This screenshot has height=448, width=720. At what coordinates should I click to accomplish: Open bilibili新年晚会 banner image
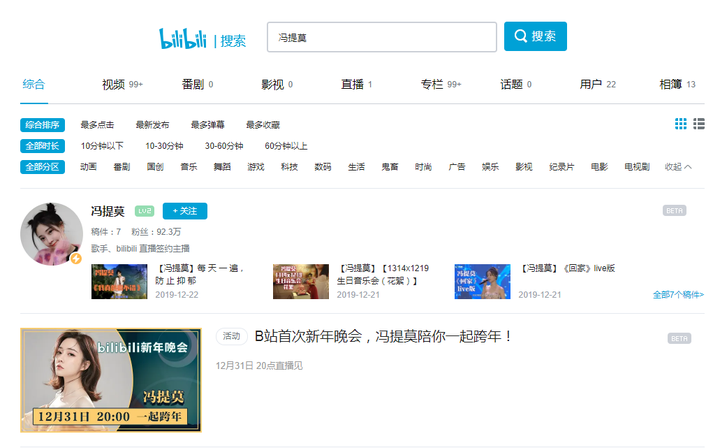[111, 380]
